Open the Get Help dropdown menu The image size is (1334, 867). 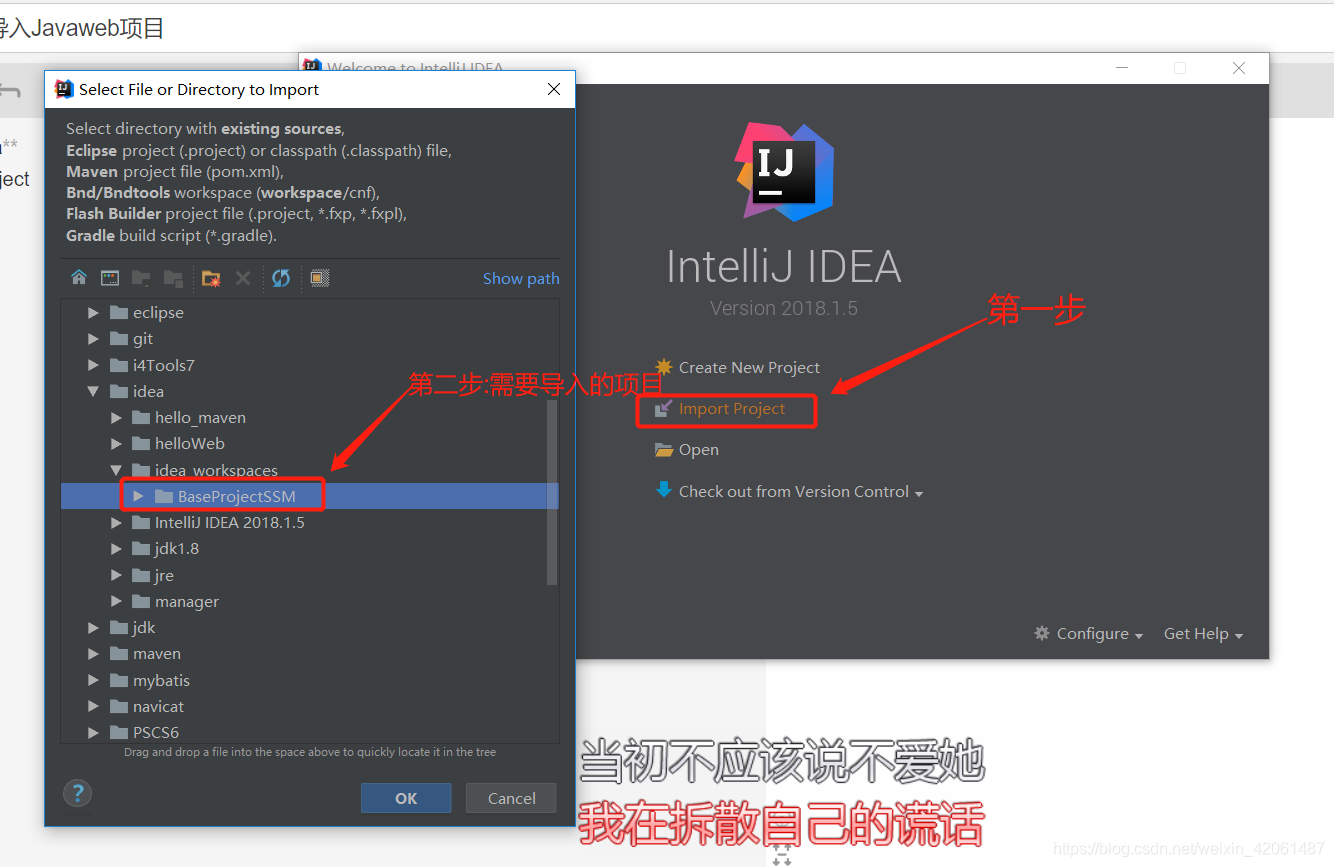[1204, 633]
